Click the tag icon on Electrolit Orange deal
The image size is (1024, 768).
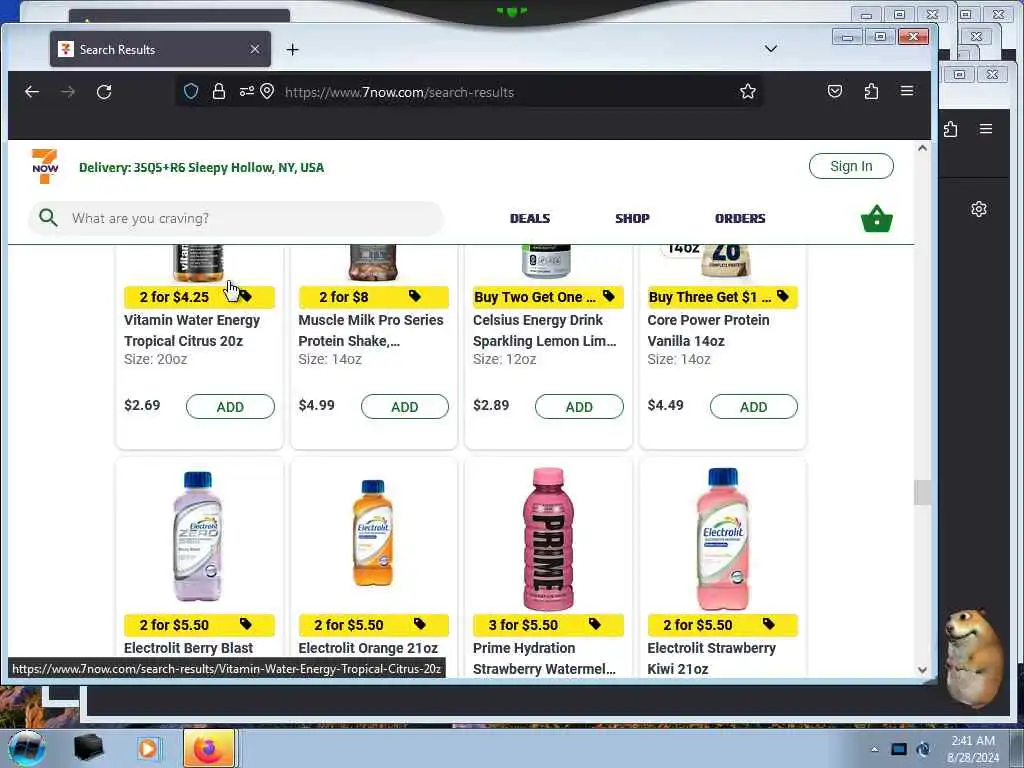point(420,624)
